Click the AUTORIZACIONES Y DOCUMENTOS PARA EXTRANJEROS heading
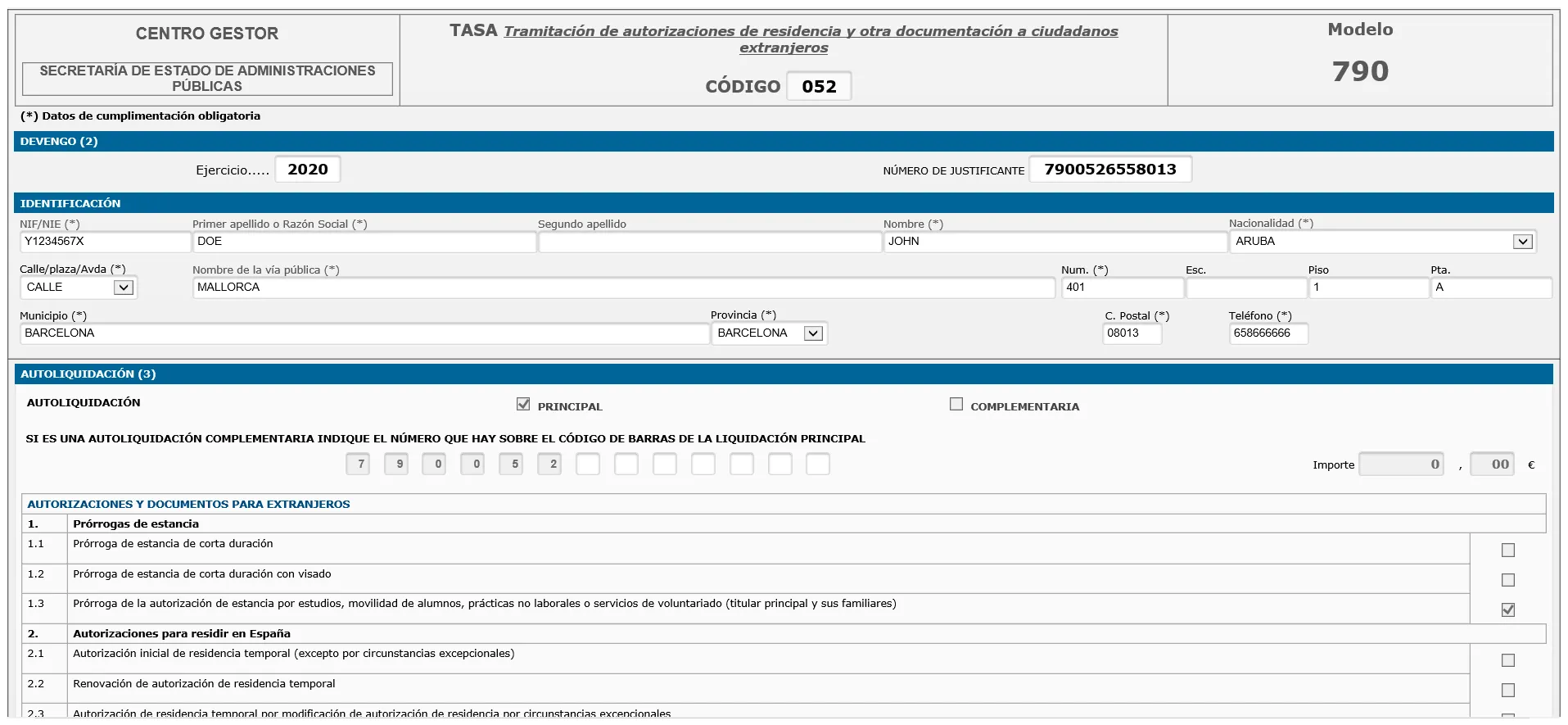Image resolution: width=1568 pixels, height=725 pixels. point(188,505)
